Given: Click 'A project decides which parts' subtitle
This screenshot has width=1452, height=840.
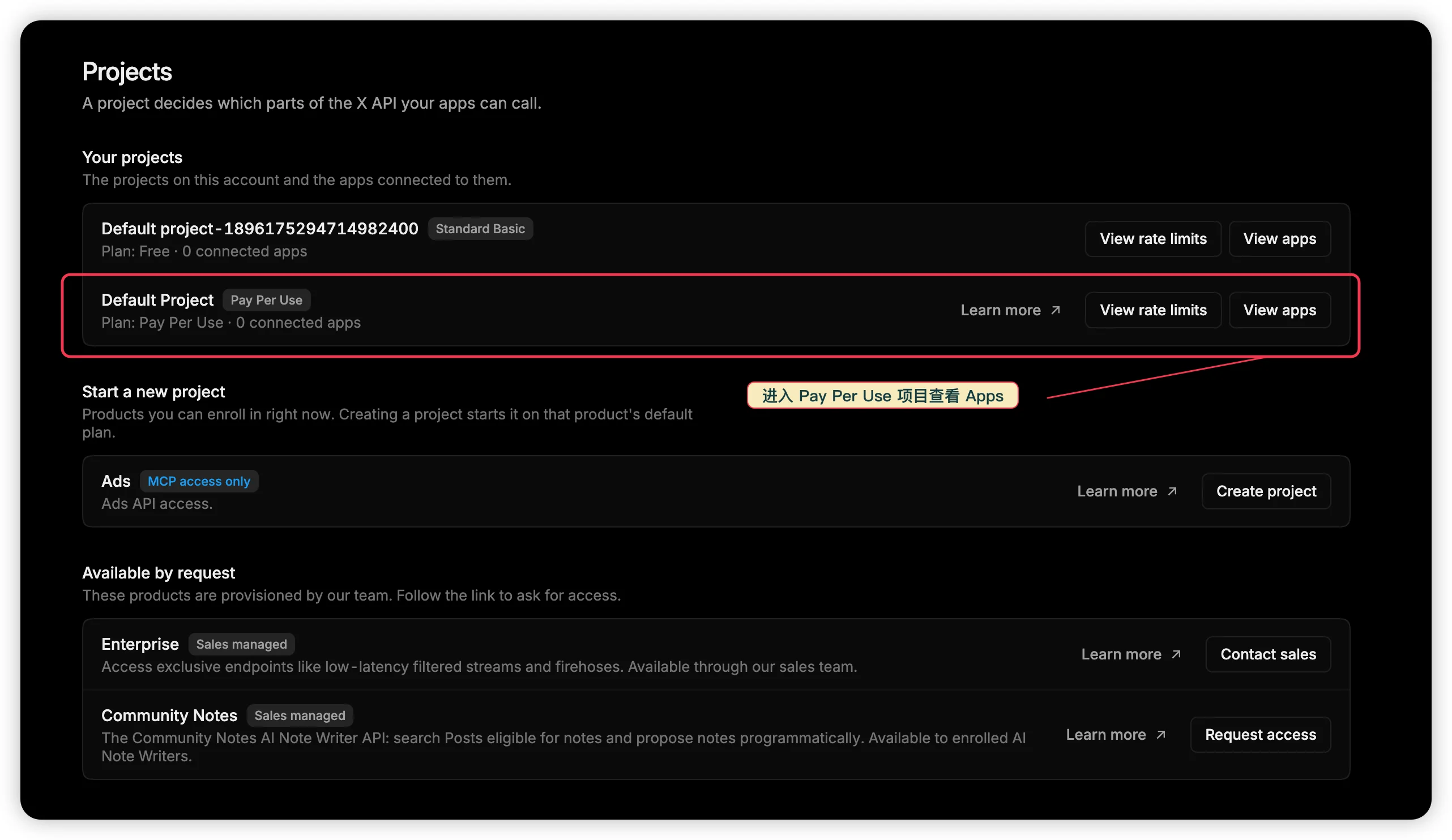Looking at the screenshot, I should 311,103.
